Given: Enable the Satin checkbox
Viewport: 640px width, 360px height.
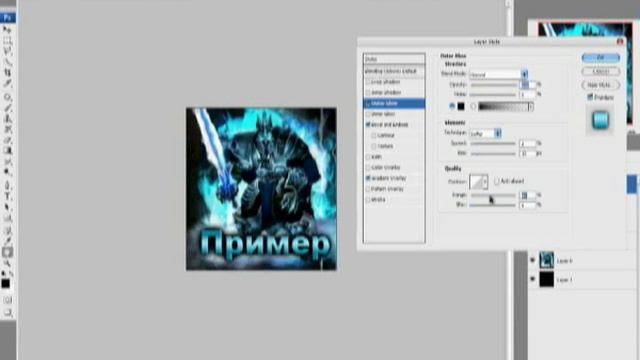Looking at the screenshot, I should click(368, 157).
